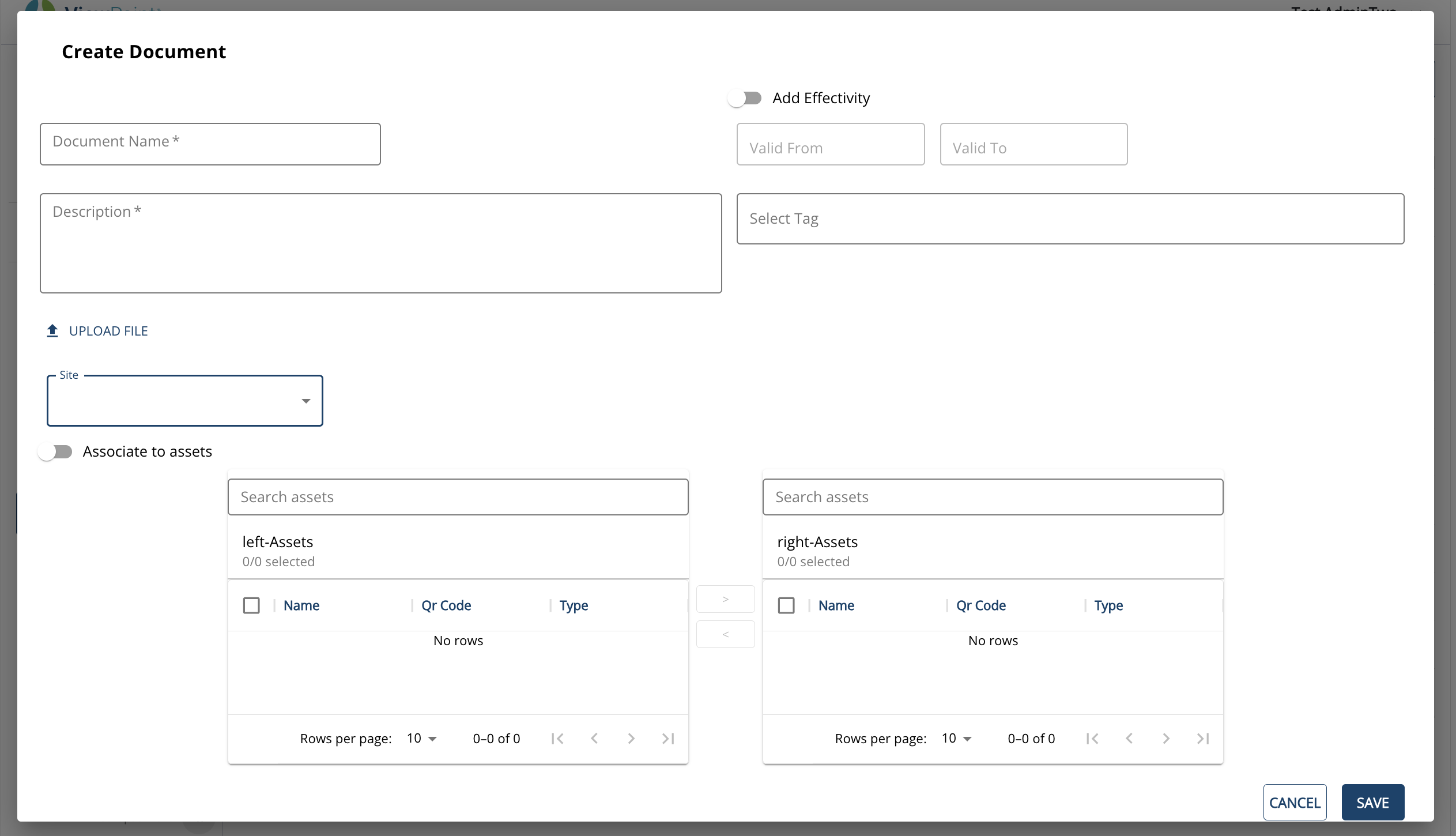
Task: Go to next page in right-Assets pagination
Action: (1165, 739)
